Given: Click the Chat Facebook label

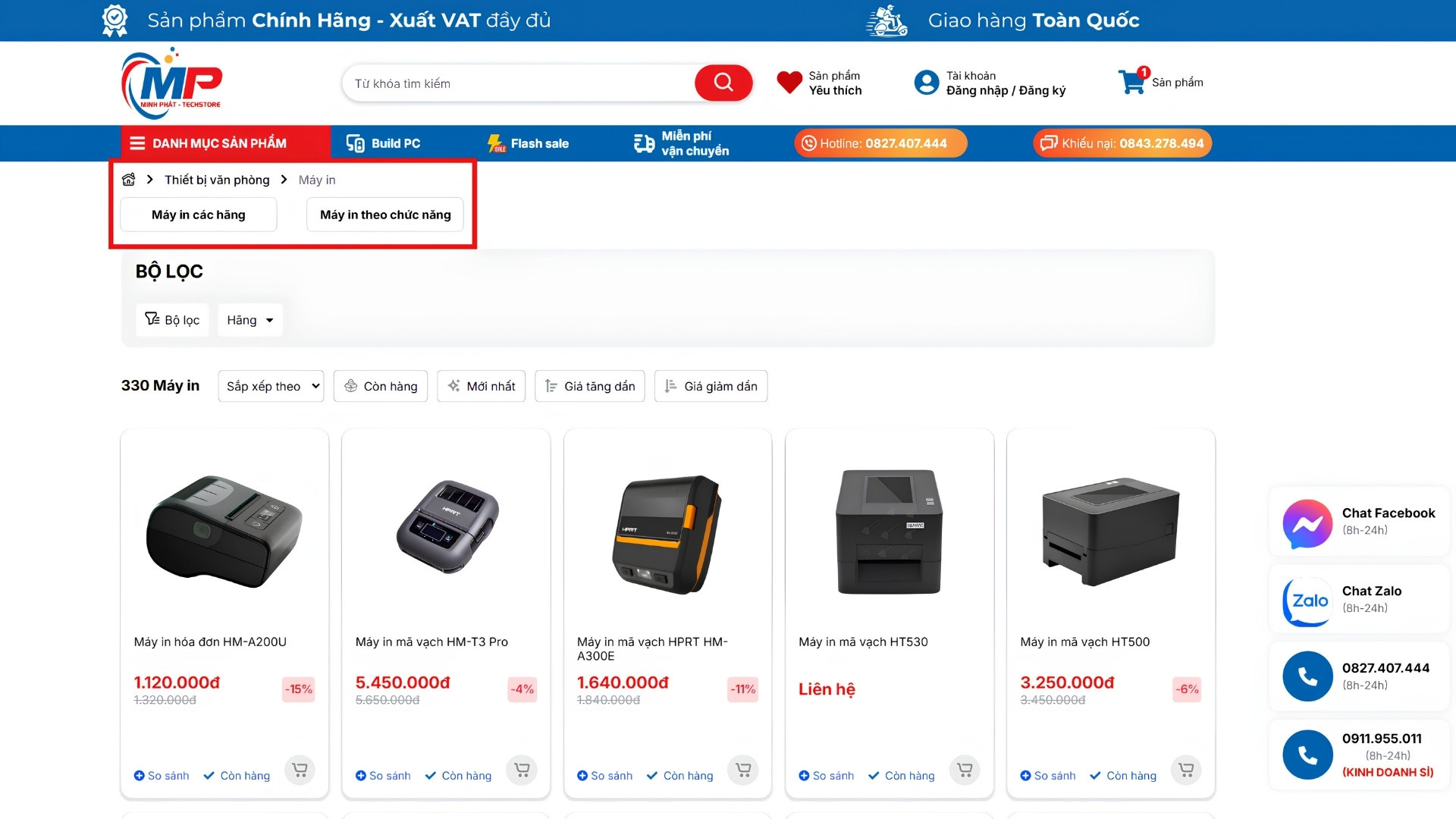Looking at the screenshot, I should [1389, 513].
